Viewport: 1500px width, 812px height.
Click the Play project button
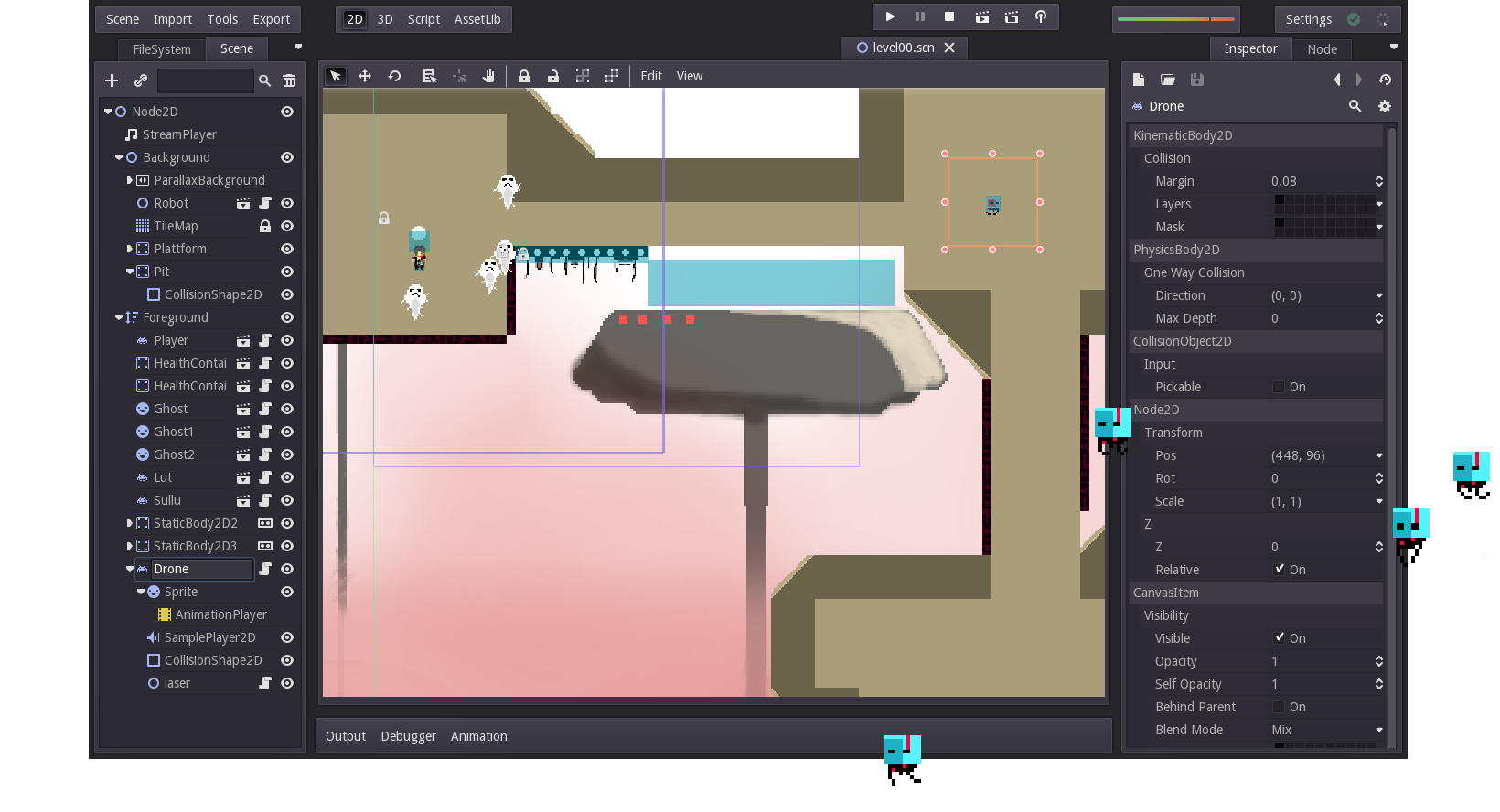890,17
